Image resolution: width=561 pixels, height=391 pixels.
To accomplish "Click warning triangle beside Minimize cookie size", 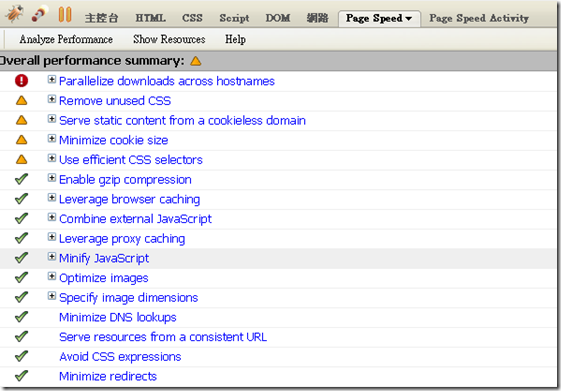I will pos(21,140).
